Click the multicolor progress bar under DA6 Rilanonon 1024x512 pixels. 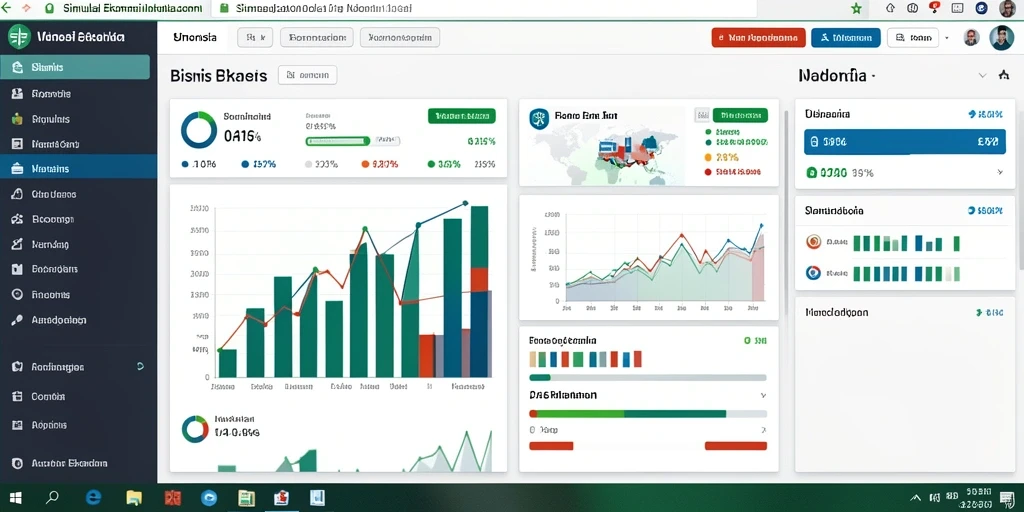tap(647, 413)
